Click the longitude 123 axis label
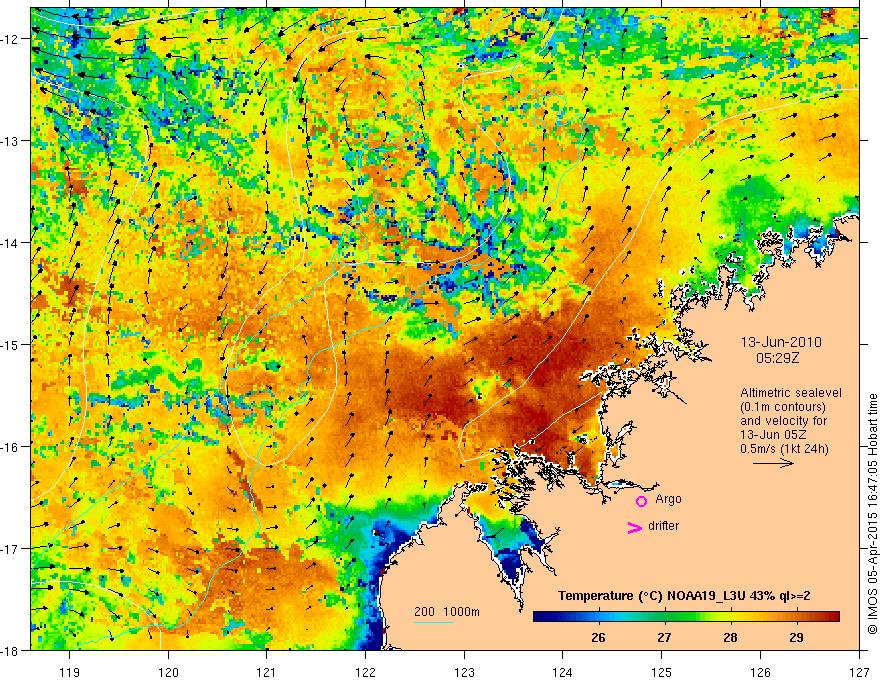 pos(464,672)
